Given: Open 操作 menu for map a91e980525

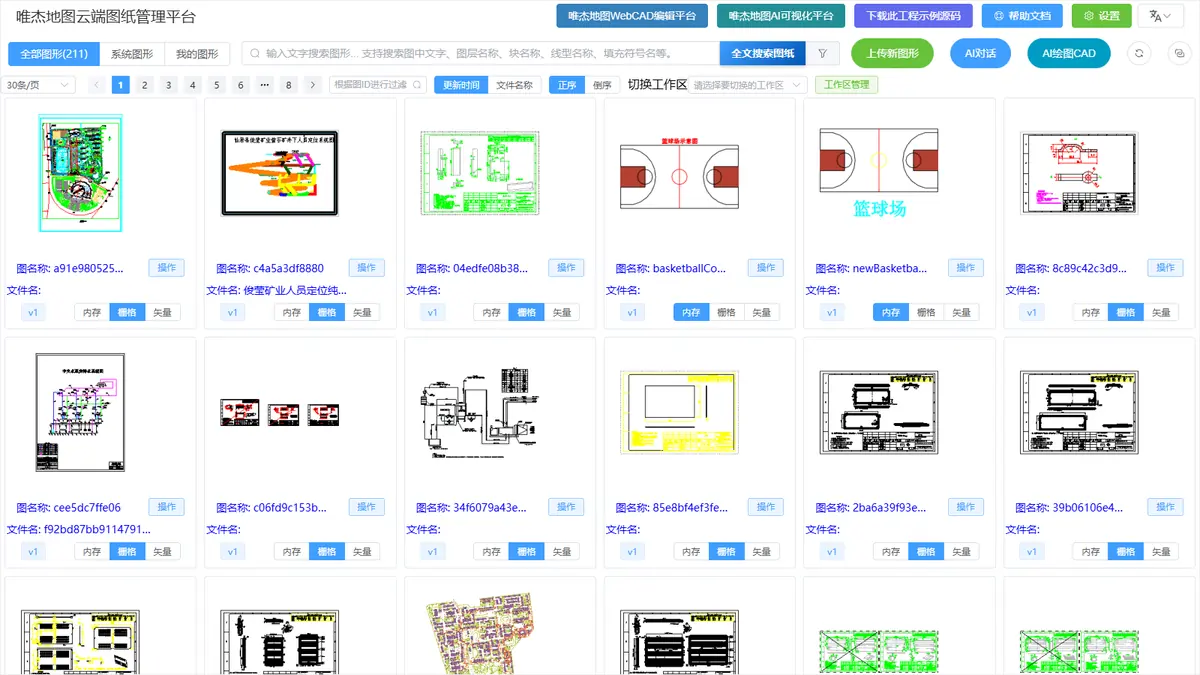Looking at the screenshot, I should (x=166, y=268).
